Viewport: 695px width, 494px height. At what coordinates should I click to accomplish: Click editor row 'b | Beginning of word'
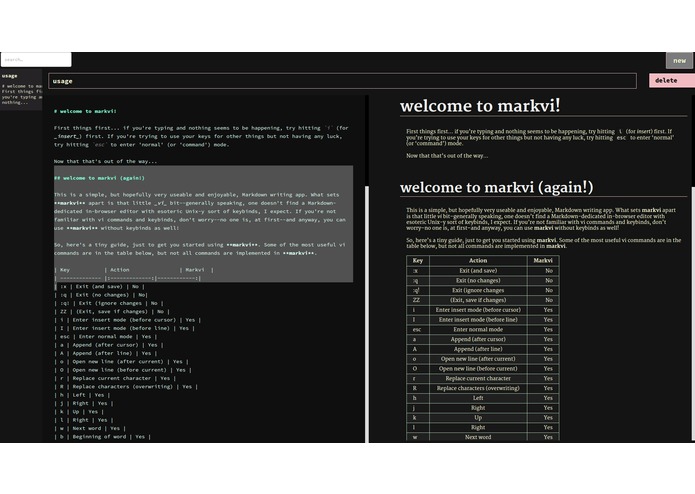click(102, 437)
